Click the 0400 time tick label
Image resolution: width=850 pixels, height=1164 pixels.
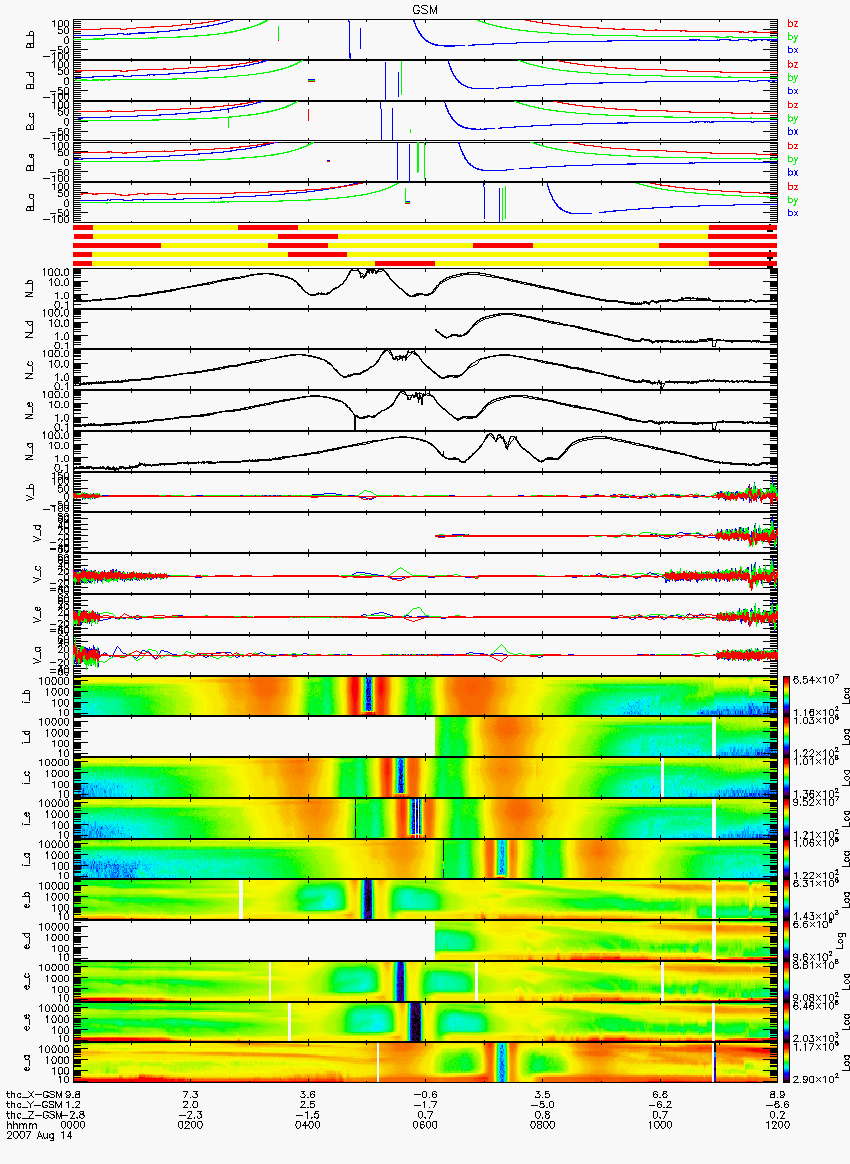307,1124
